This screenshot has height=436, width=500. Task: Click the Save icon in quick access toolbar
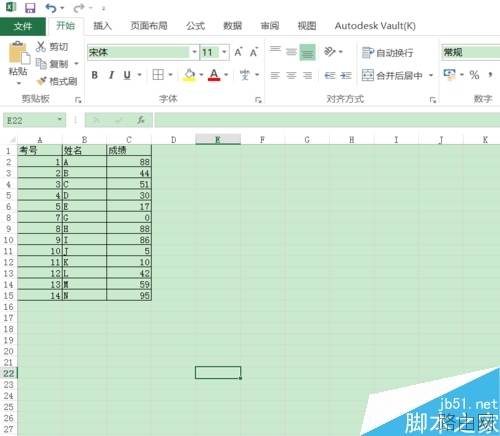coord(30,7)
